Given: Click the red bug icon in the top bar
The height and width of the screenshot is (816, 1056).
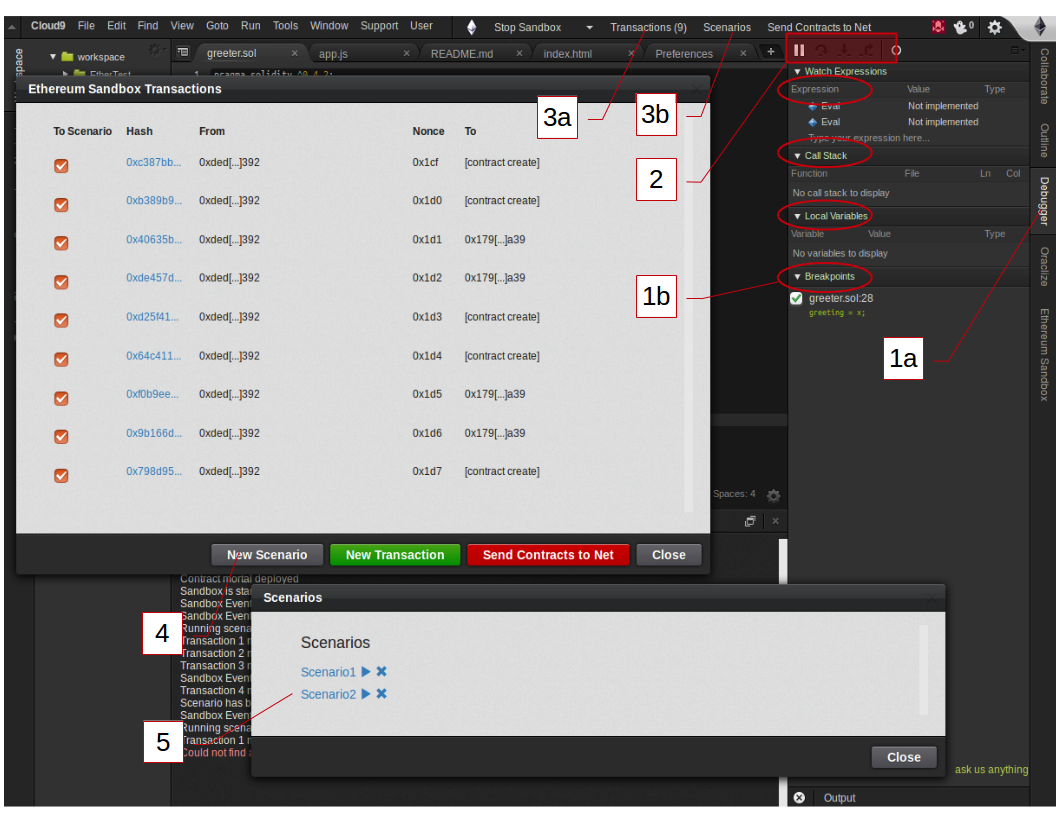Looking at the screenshot, I should [937, 27].
